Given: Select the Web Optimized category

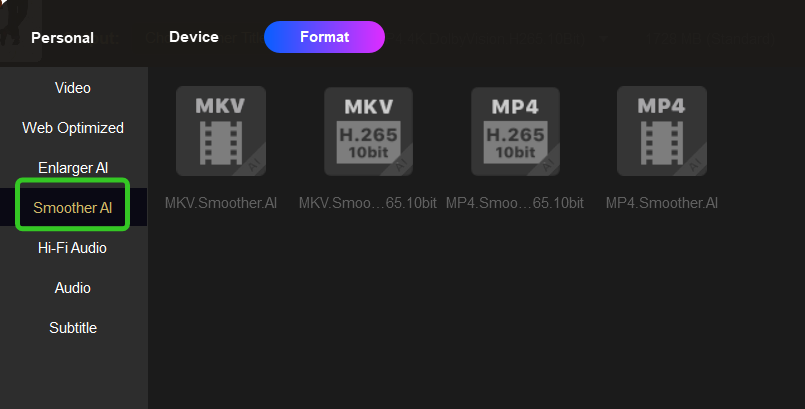Looking at the screenshot, I should [73, 128].
